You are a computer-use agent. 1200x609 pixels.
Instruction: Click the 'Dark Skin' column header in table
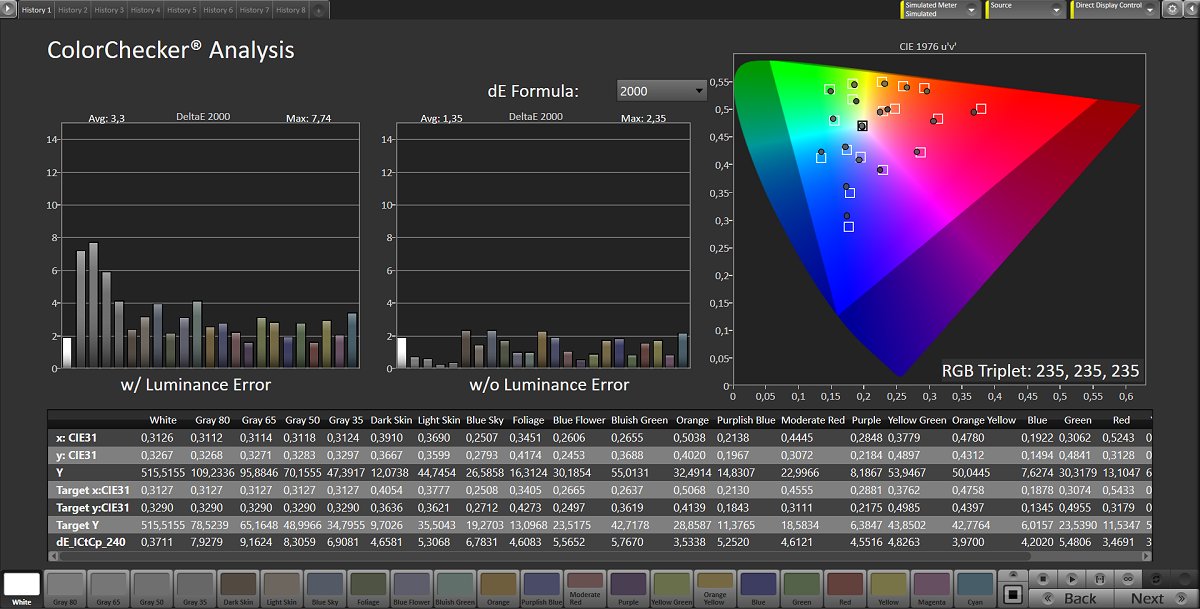point(393,420)
